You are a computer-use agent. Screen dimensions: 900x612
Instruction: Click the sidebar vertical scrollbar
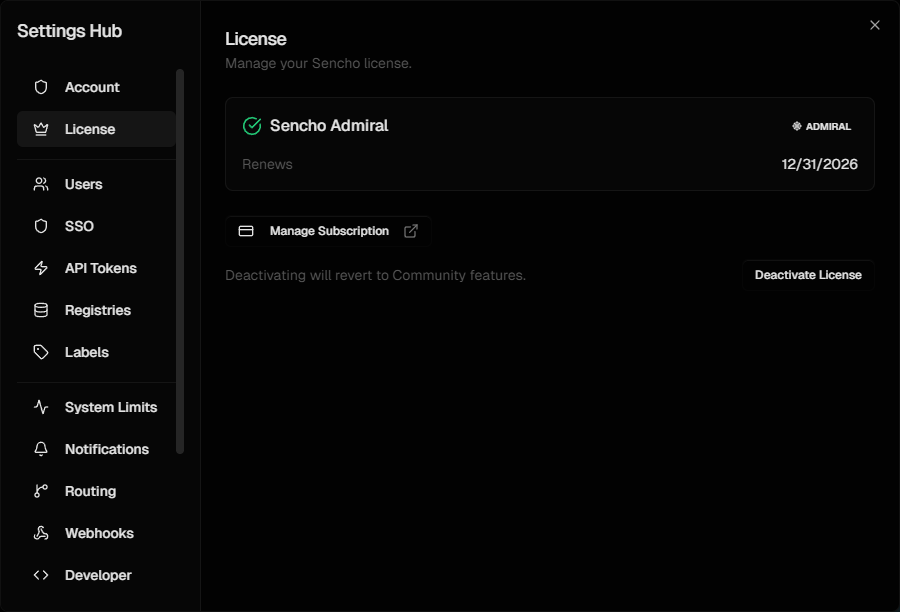click(180, 262)
